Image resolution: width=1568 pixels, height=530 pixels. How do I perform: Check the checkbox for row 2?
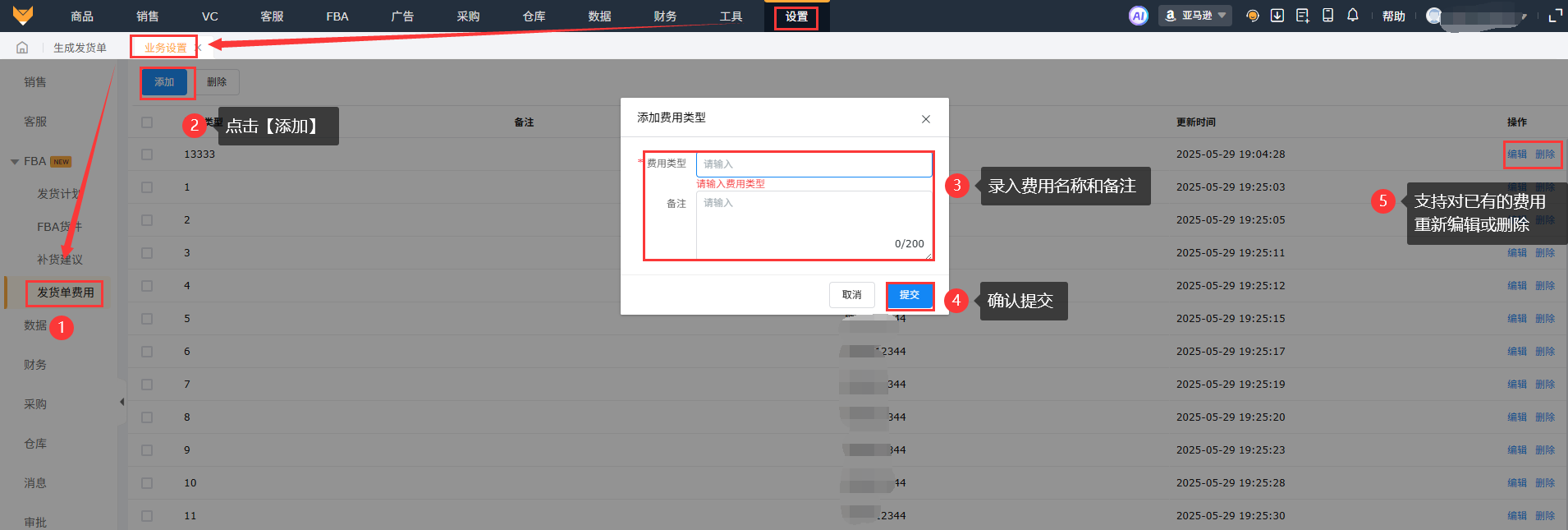[147, 220]
